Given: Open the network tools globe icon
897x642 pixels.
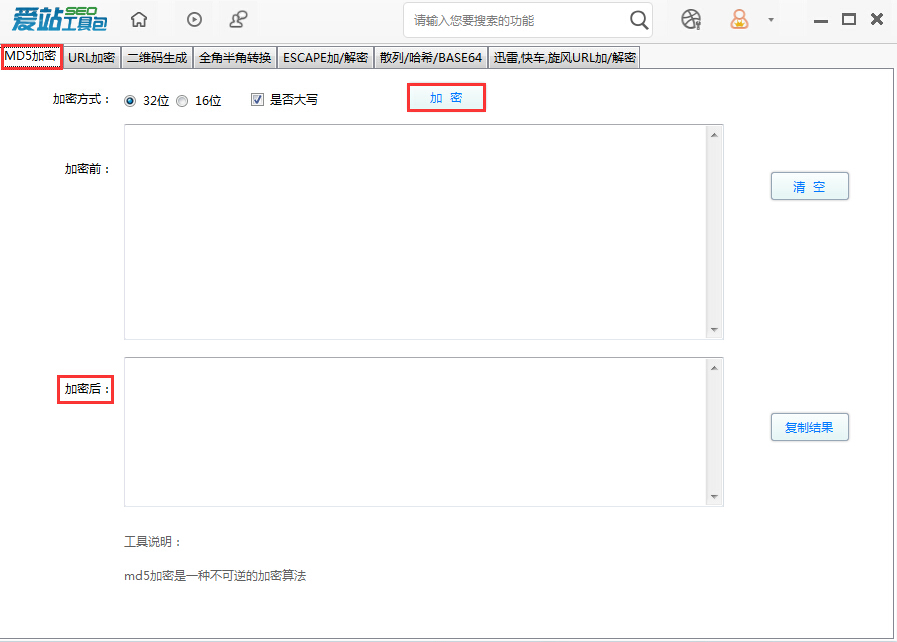Looking at the screenshot, I should coord(690,19).
